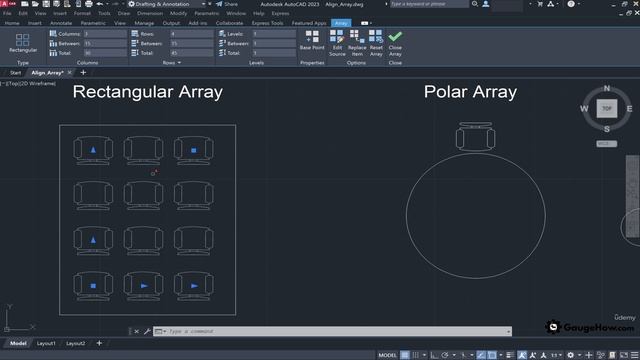640x360 pixels.
Task: Click the New file quick access icon
Action: (x=24, y=4)
